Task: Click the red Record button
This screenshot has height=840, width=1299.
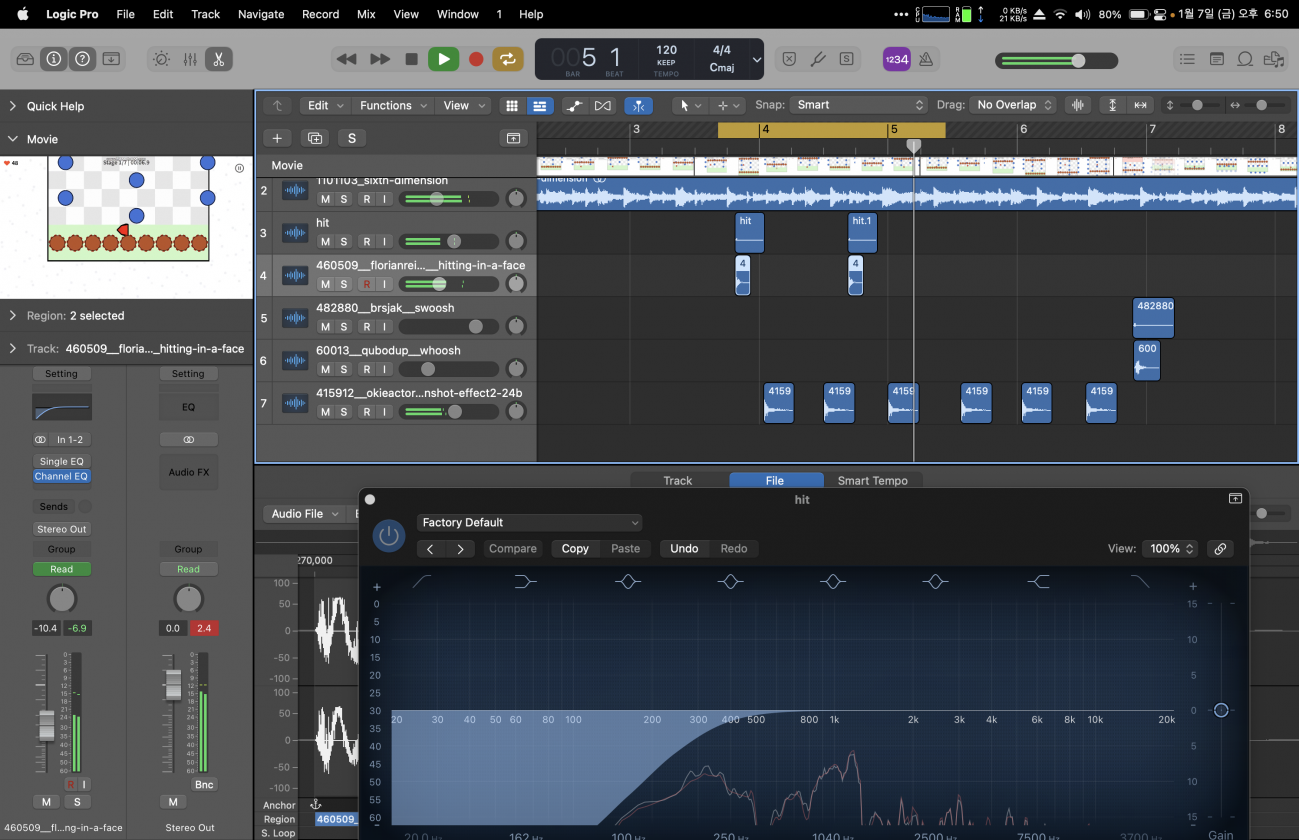Action: coord(476,59)
